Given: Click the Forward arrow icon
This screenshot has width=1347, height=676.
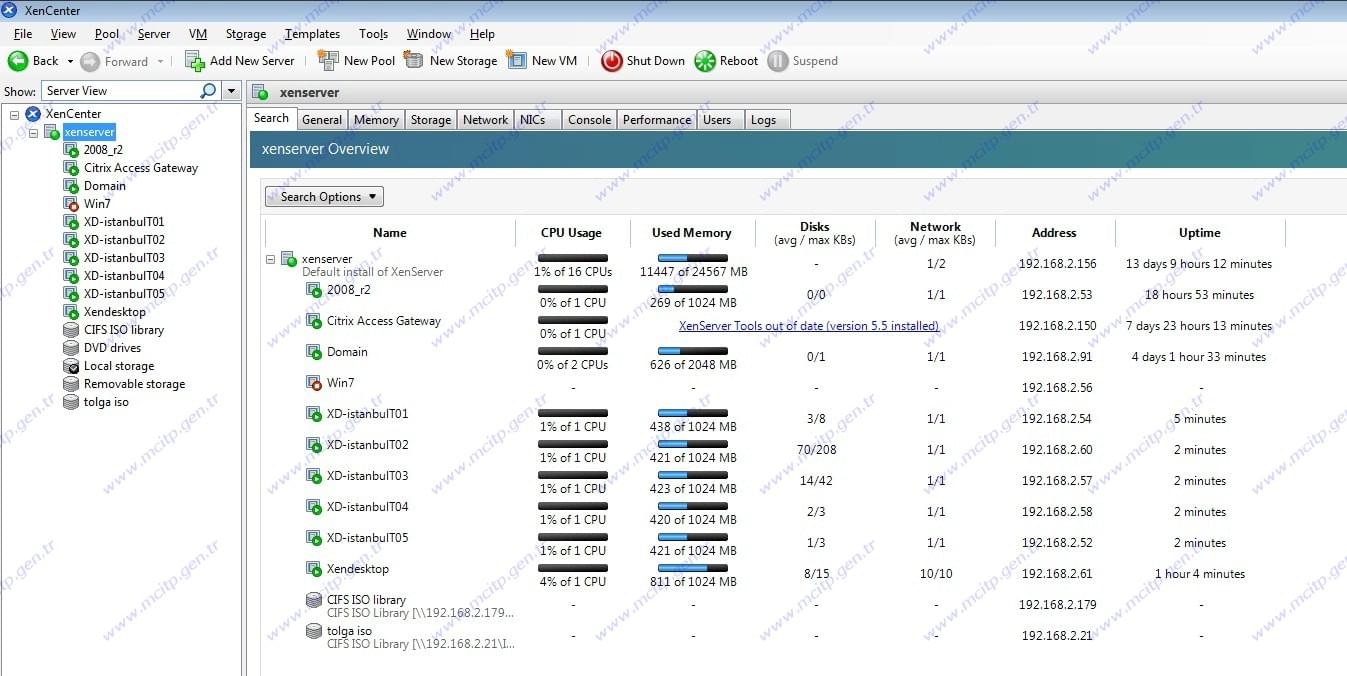Looking at the screenshot, I should click(90, 61).
